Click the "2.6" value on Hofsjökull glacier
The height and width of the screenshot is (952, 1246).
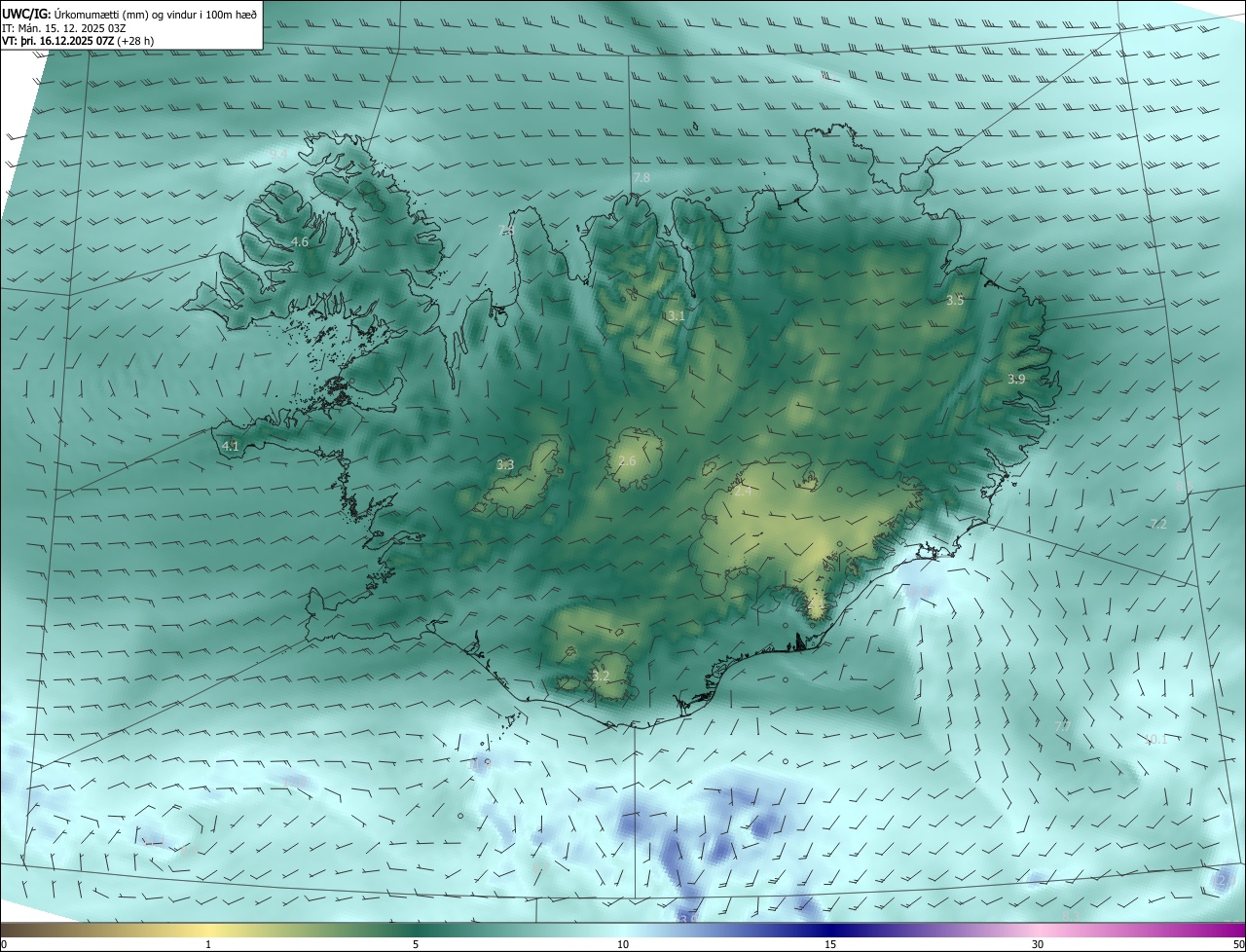coord(627,461)
